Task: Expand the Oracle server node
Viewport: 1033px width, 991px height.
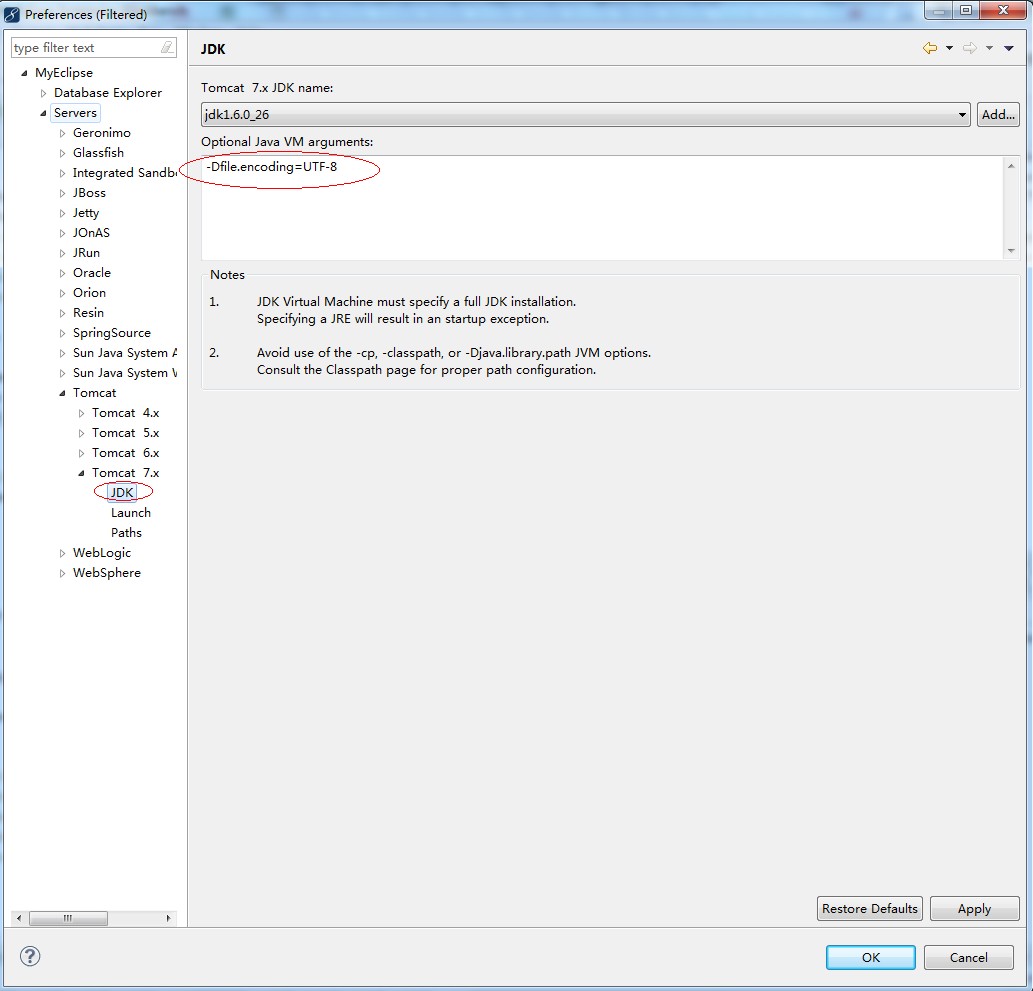Action: pyautogui.click(x=63, y=273)
